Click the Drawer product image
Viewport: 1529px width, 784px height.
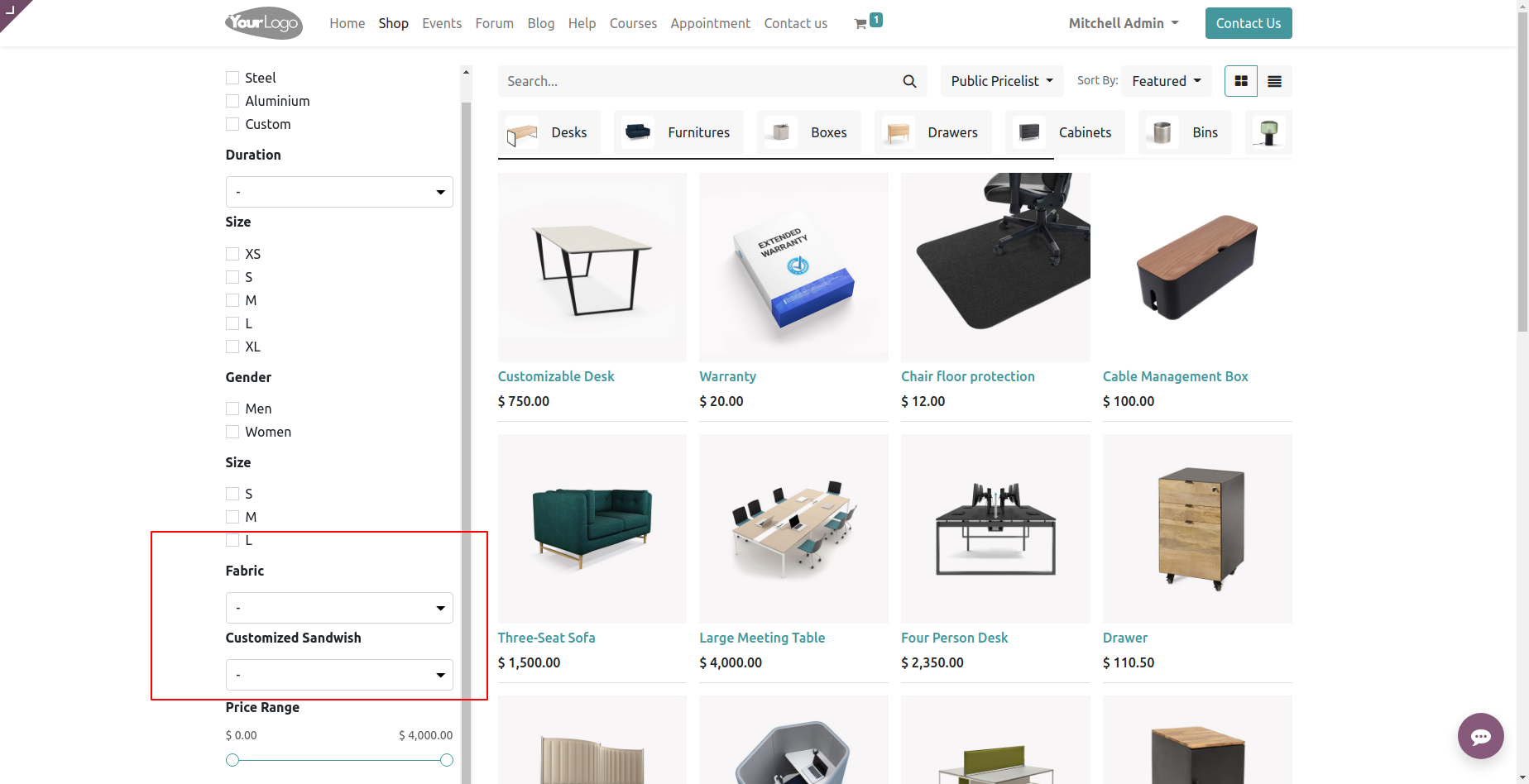1197,528
